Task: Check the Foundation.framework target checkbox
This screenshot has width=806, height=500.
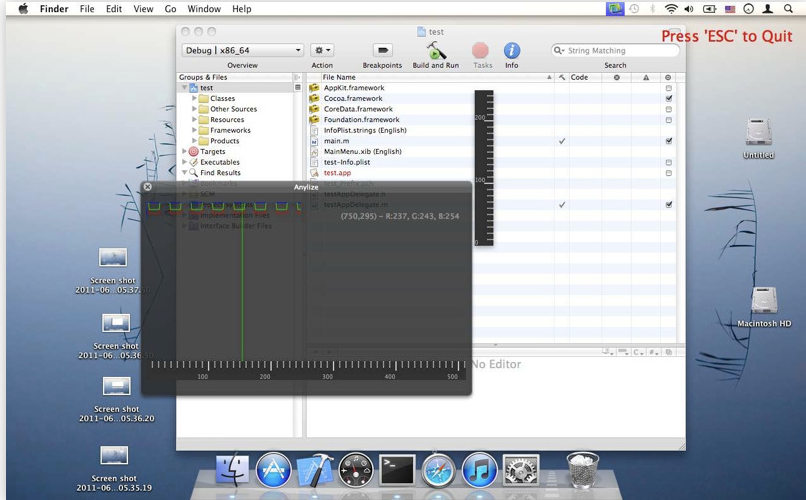Action: pyautogui.click(x=668, y=120)
